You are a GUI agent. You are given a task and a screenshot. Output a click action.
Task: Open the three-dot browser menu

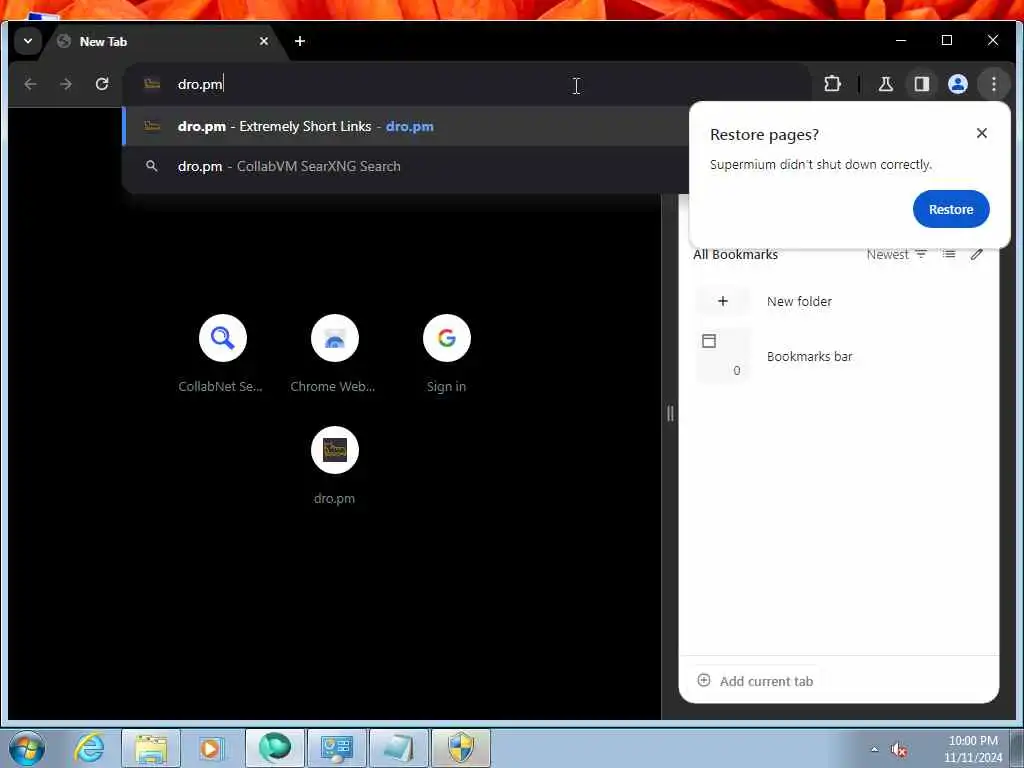(x=993, y=84)
